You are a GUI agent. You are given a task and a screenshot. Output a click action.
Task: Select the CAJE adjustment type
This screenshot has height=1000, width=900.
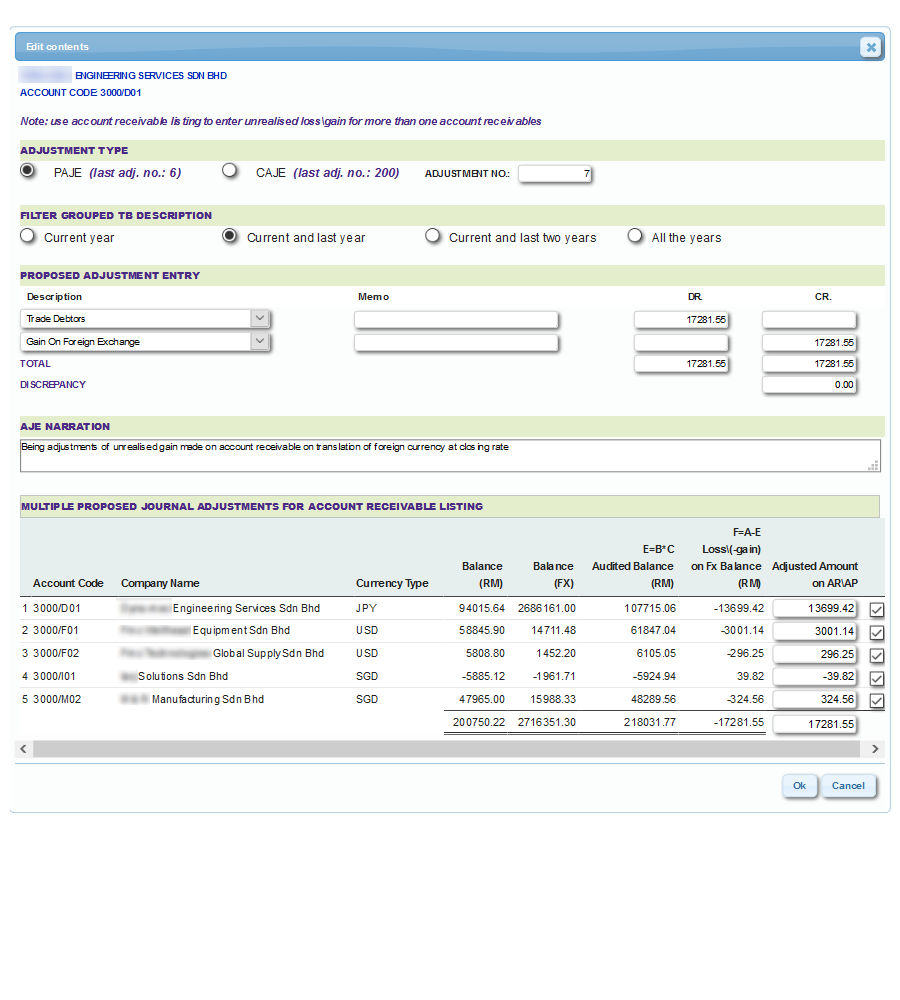click(x=230, y=171)
